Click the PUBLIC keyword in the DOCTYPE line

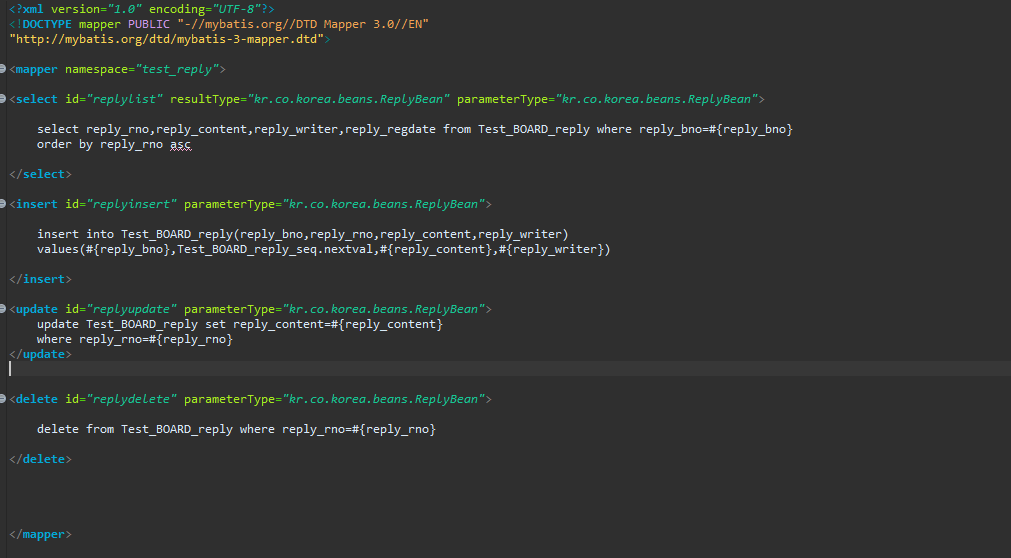(149, 24)
